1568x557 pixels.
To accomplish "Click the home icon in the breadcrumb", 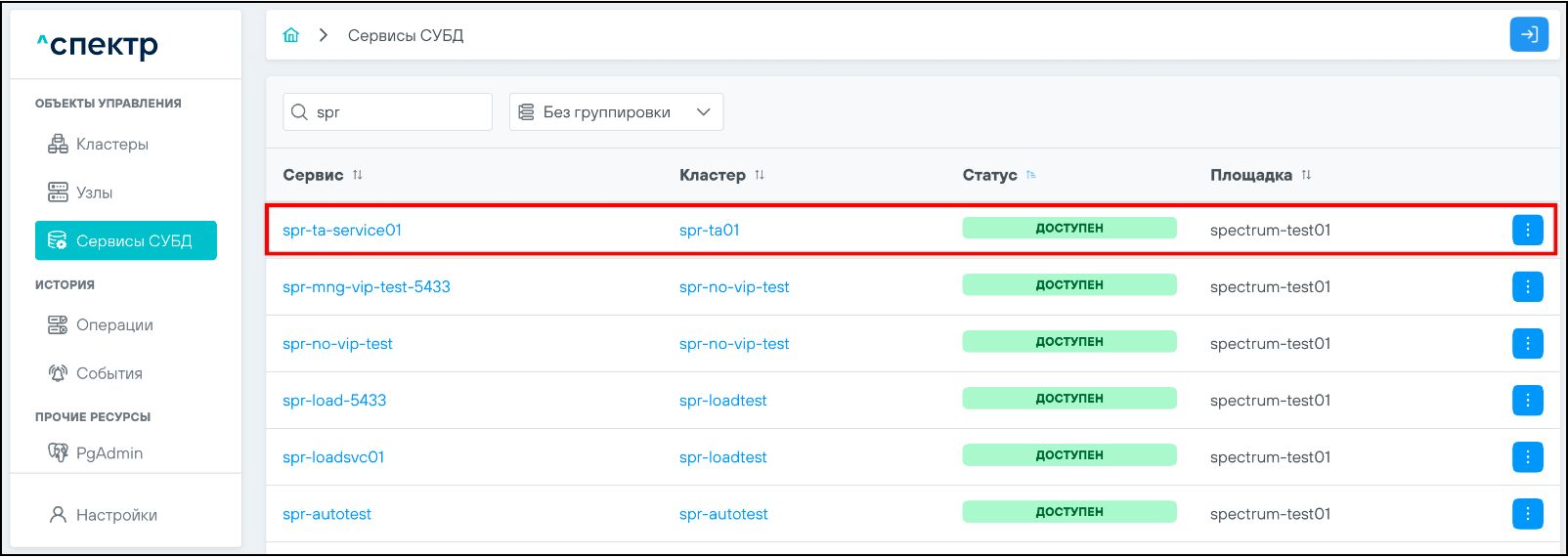I will tap(290, 35).
